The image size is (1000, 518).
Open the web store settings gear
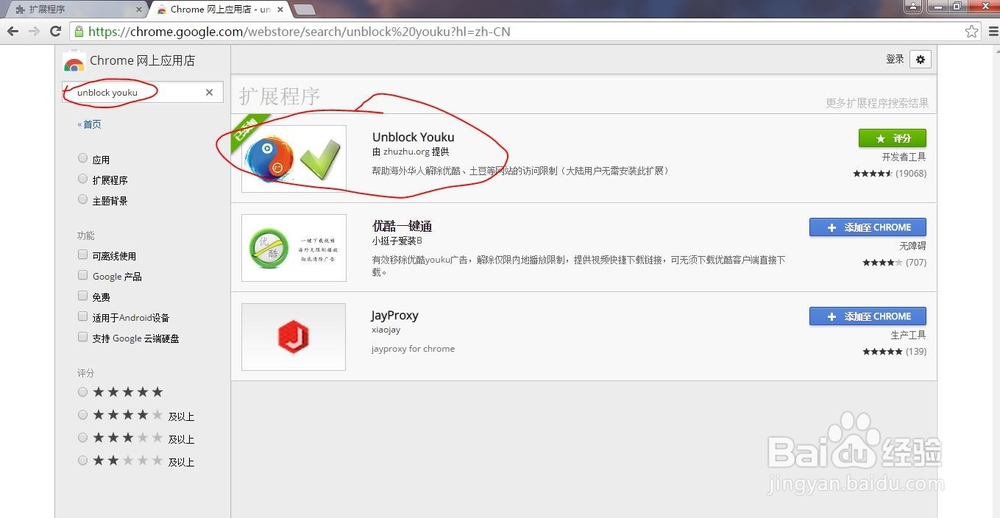920,59
